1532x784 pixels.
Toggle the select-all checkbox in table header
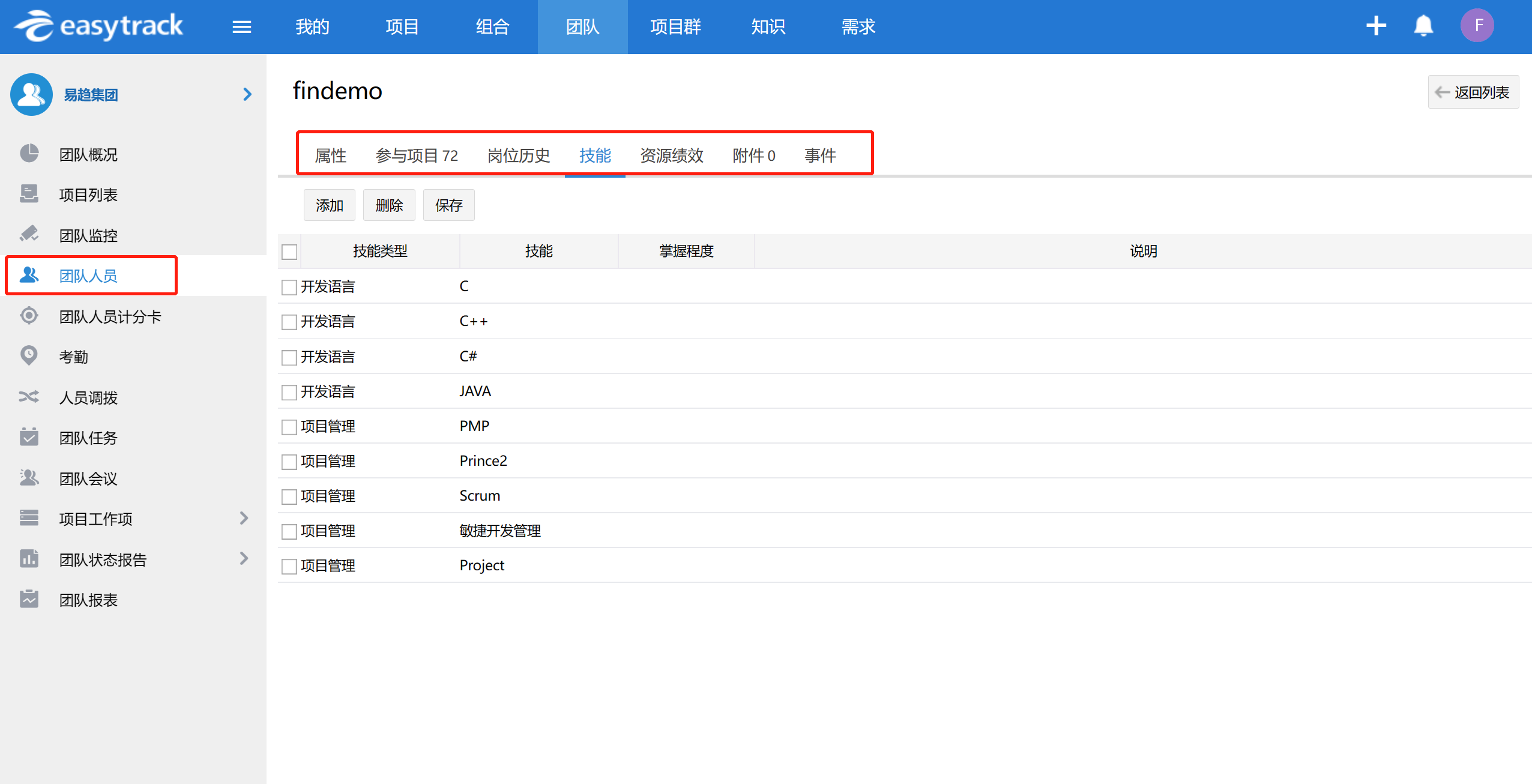[x=289, y=252]
